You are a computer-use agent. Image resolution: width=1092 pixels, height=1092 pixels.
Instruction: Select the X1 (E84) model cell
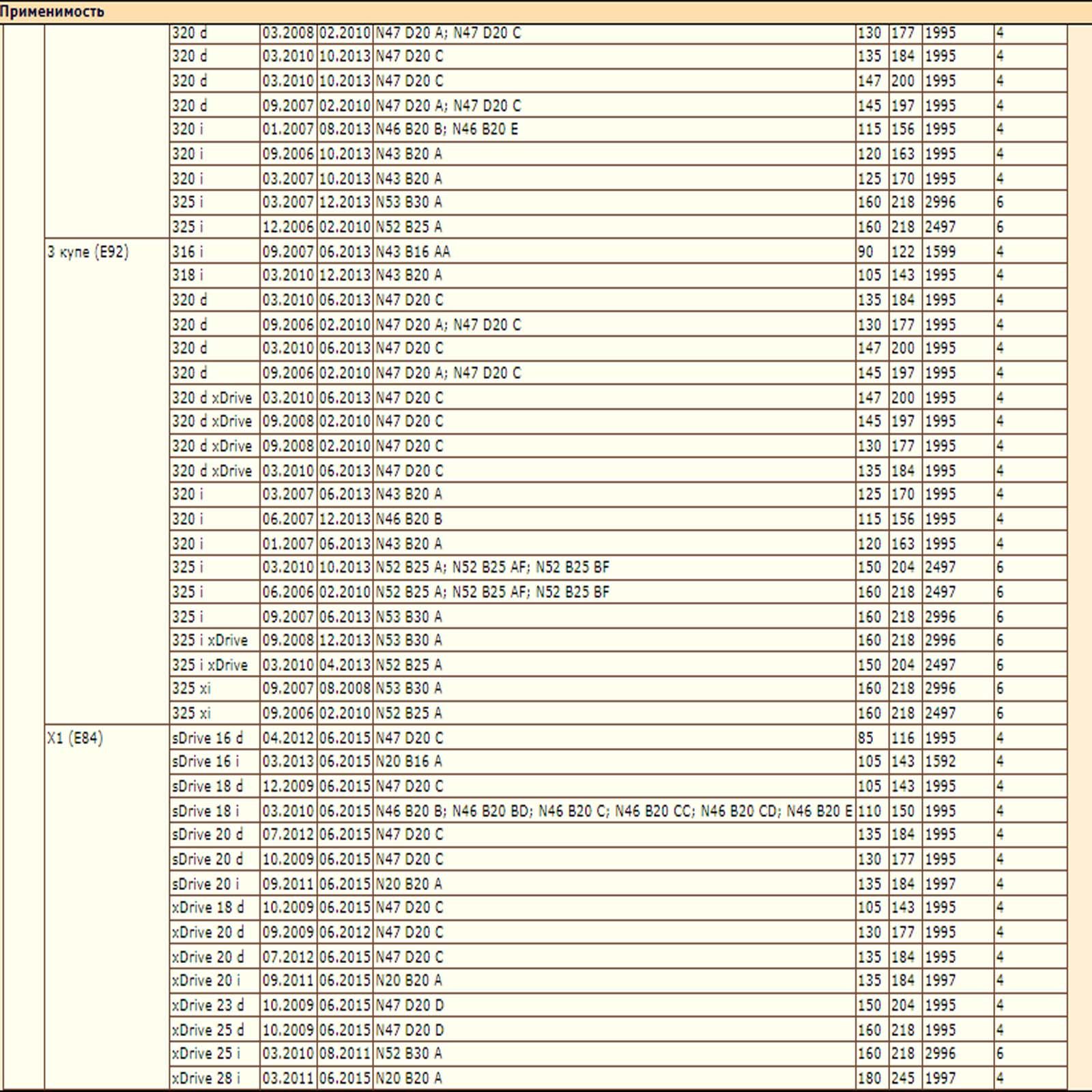[x=75, y=738]
